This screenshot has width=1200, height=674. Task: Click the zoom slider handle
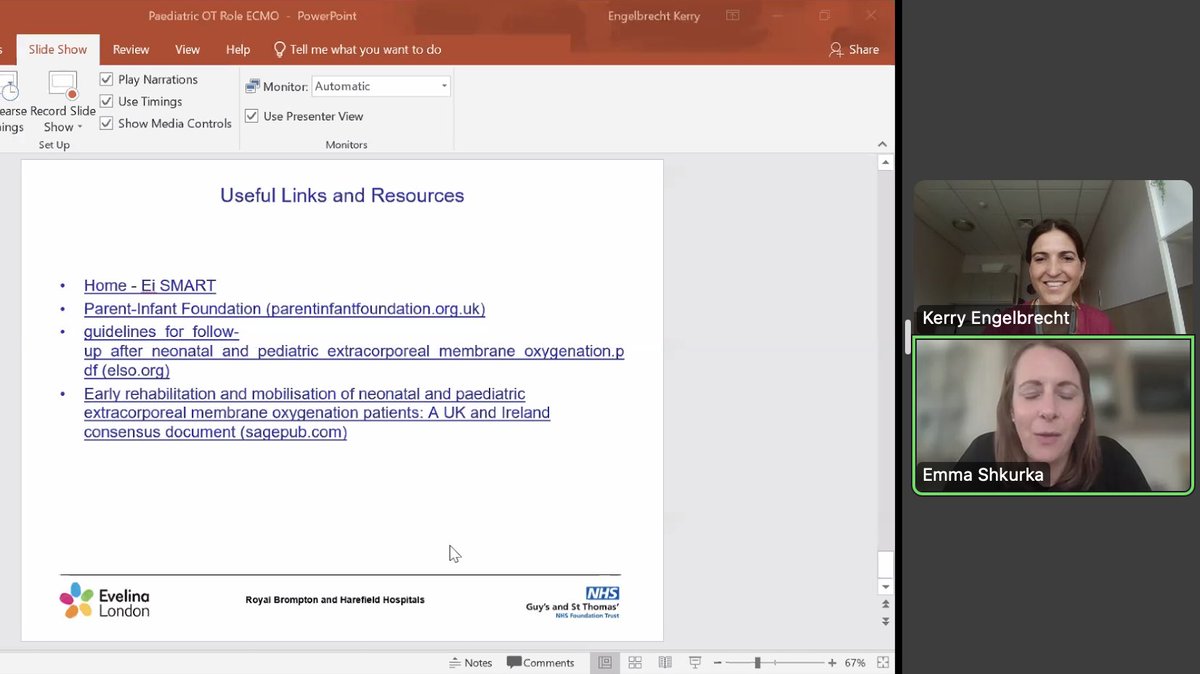click(757, 662)
